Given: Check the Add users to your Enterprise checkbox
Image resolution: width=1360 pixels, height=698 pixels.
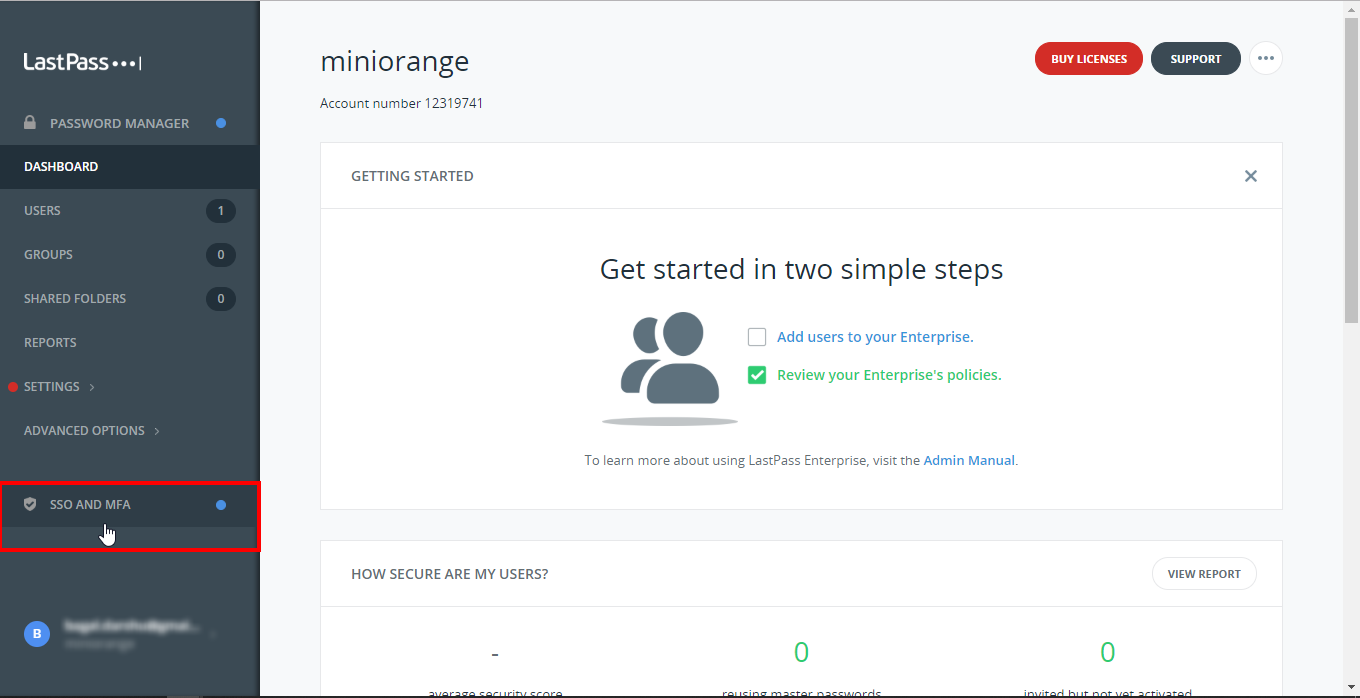Looking at the screenshot, I should point(757,337).
